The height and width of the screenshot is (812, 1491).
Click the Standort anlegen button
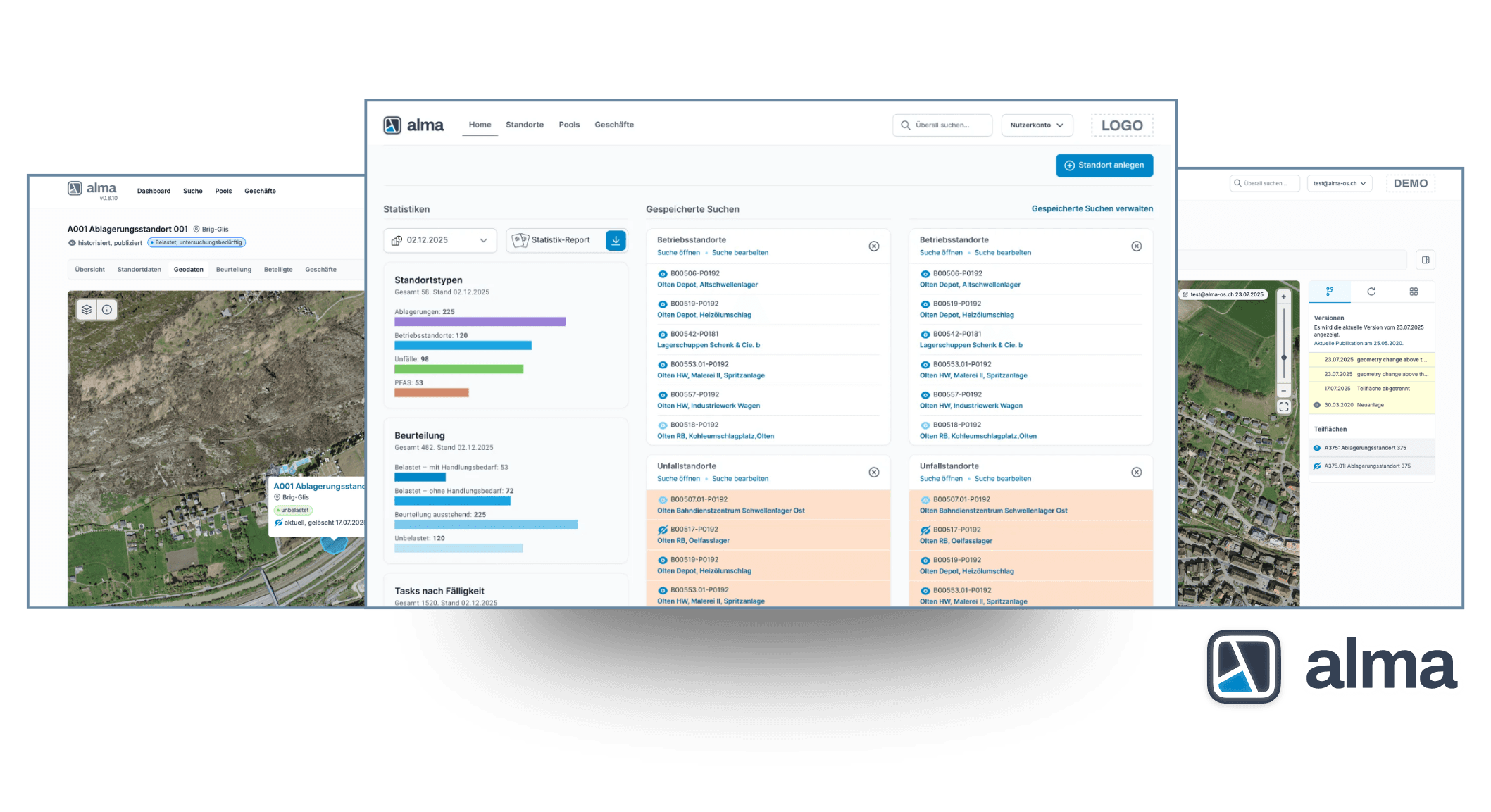click(x=1104, y=165)
